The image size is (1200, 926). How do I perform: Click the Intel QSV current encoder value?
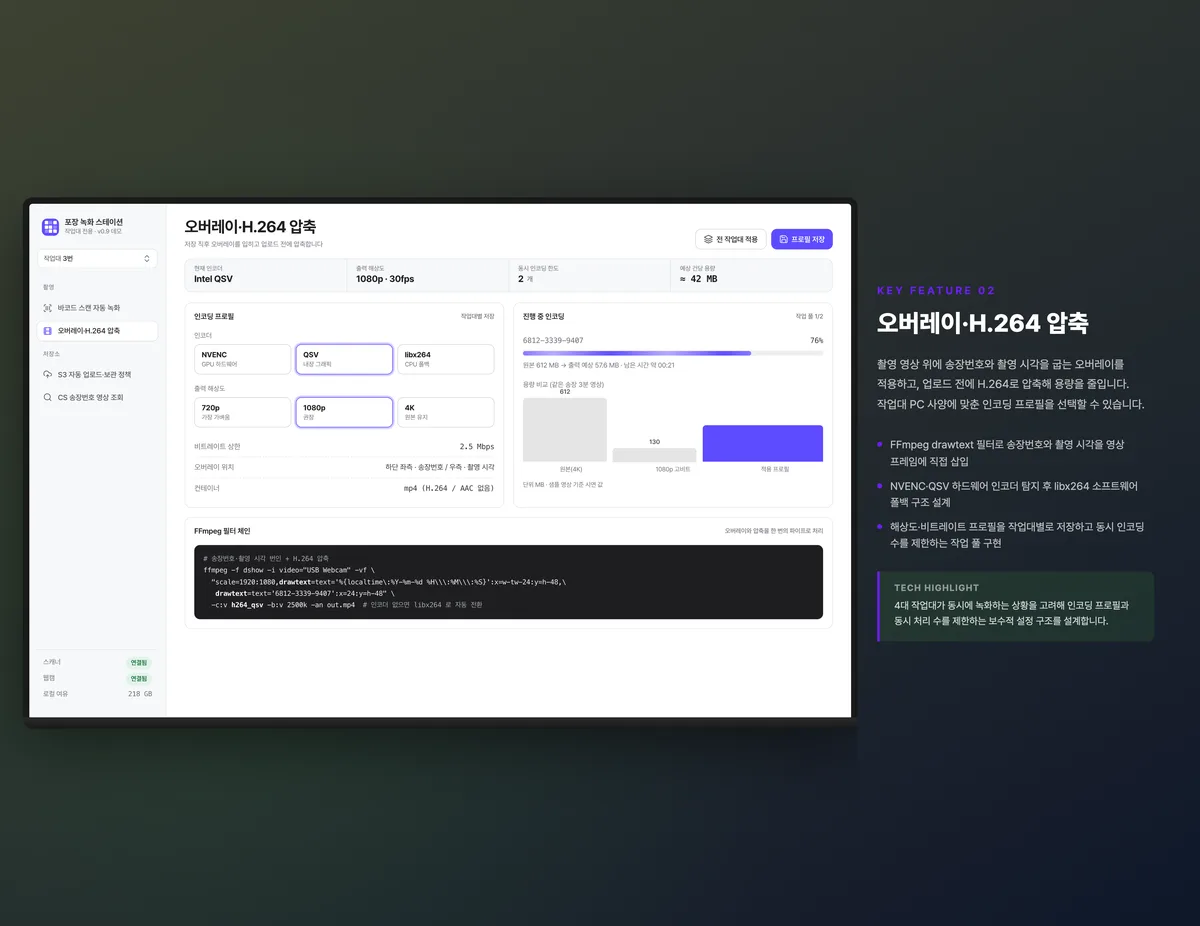click(x=213, y=279)
